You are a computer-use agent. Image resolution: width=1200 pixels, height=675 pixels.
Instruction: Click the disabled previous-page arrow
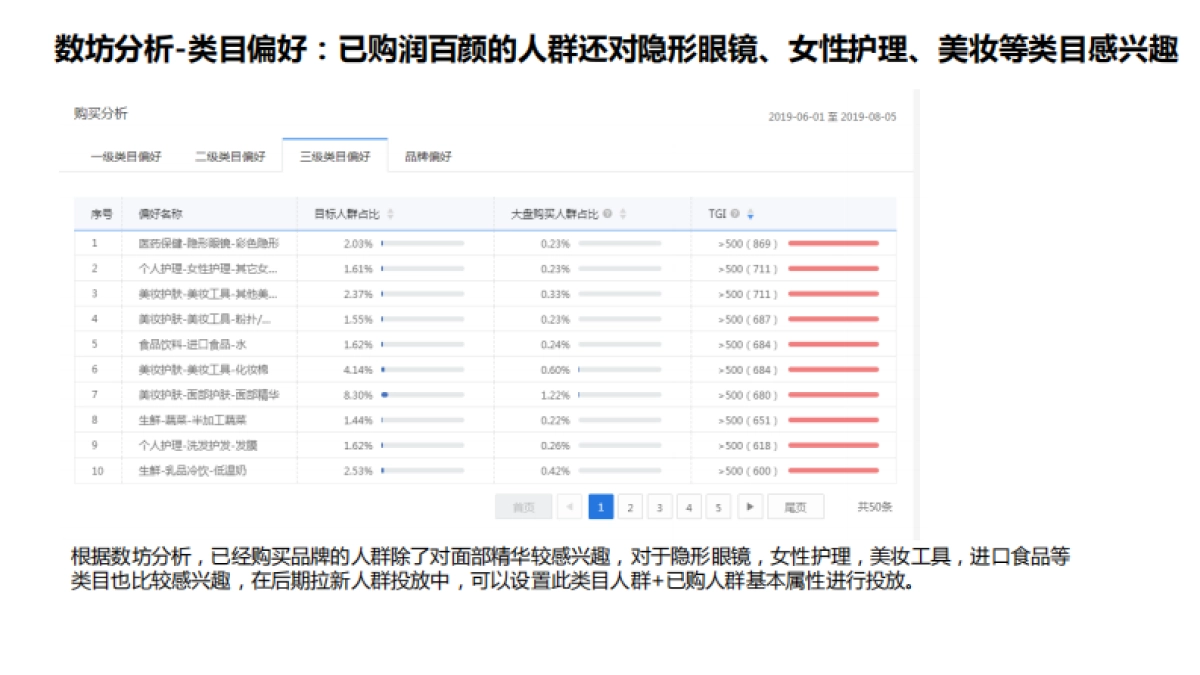click(x=570, y=507)
